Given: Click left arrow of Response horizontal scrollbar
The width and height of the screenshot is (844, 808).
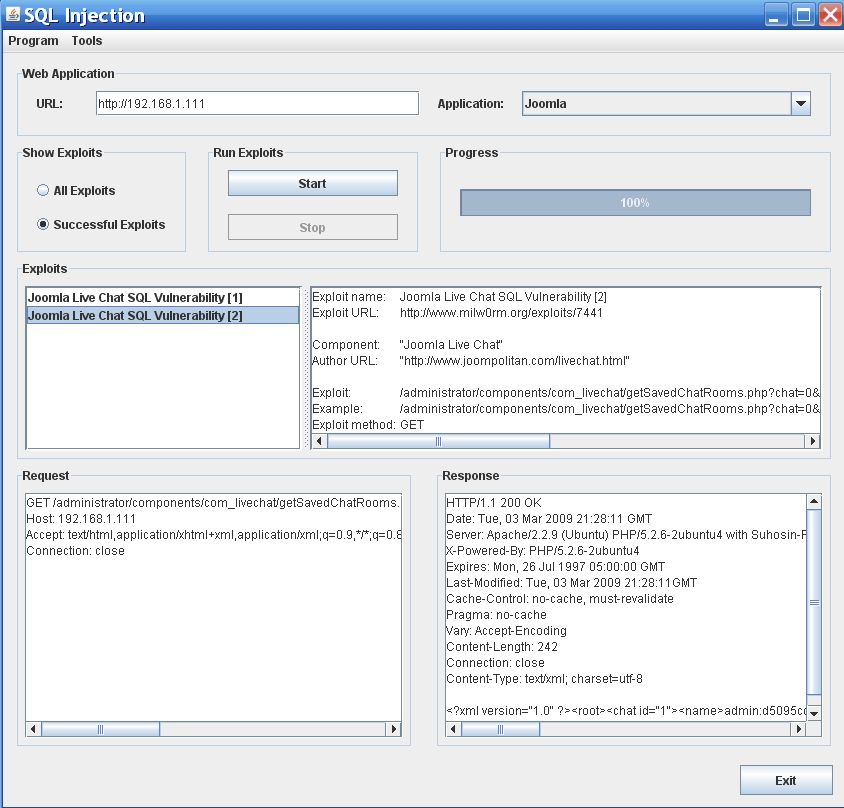Looking at the screenshot, I should click(x=453, y=729).
